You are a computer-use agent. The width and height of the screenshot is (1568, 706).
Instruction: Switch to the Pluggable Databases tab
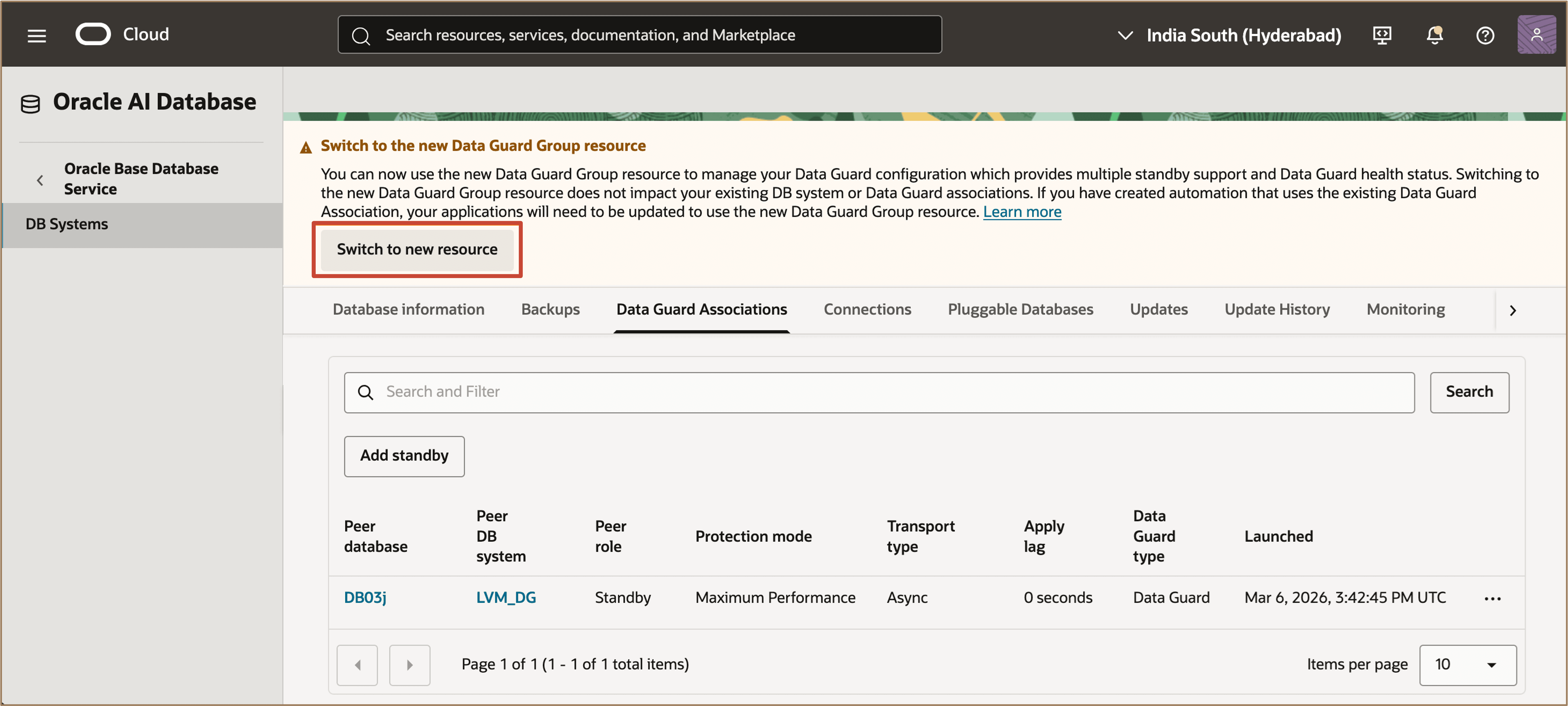coord(1020,310)
